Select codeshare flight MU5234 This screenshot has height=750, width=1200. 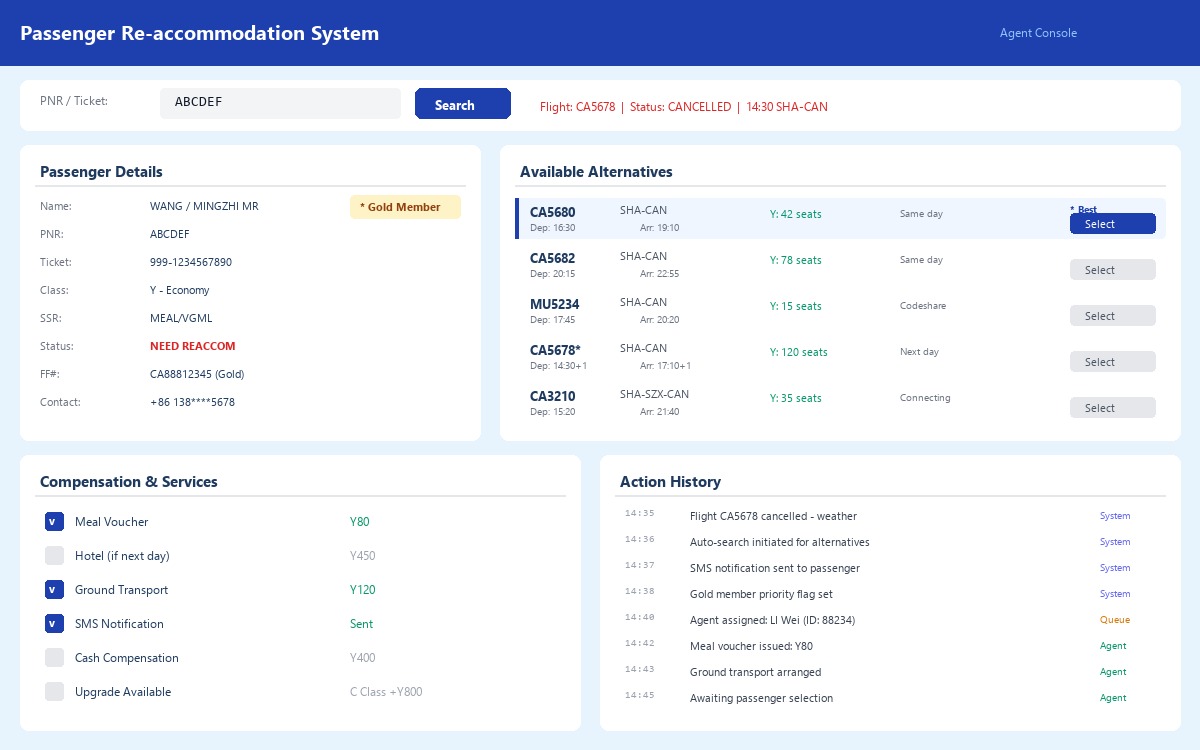pos(1112,315)
